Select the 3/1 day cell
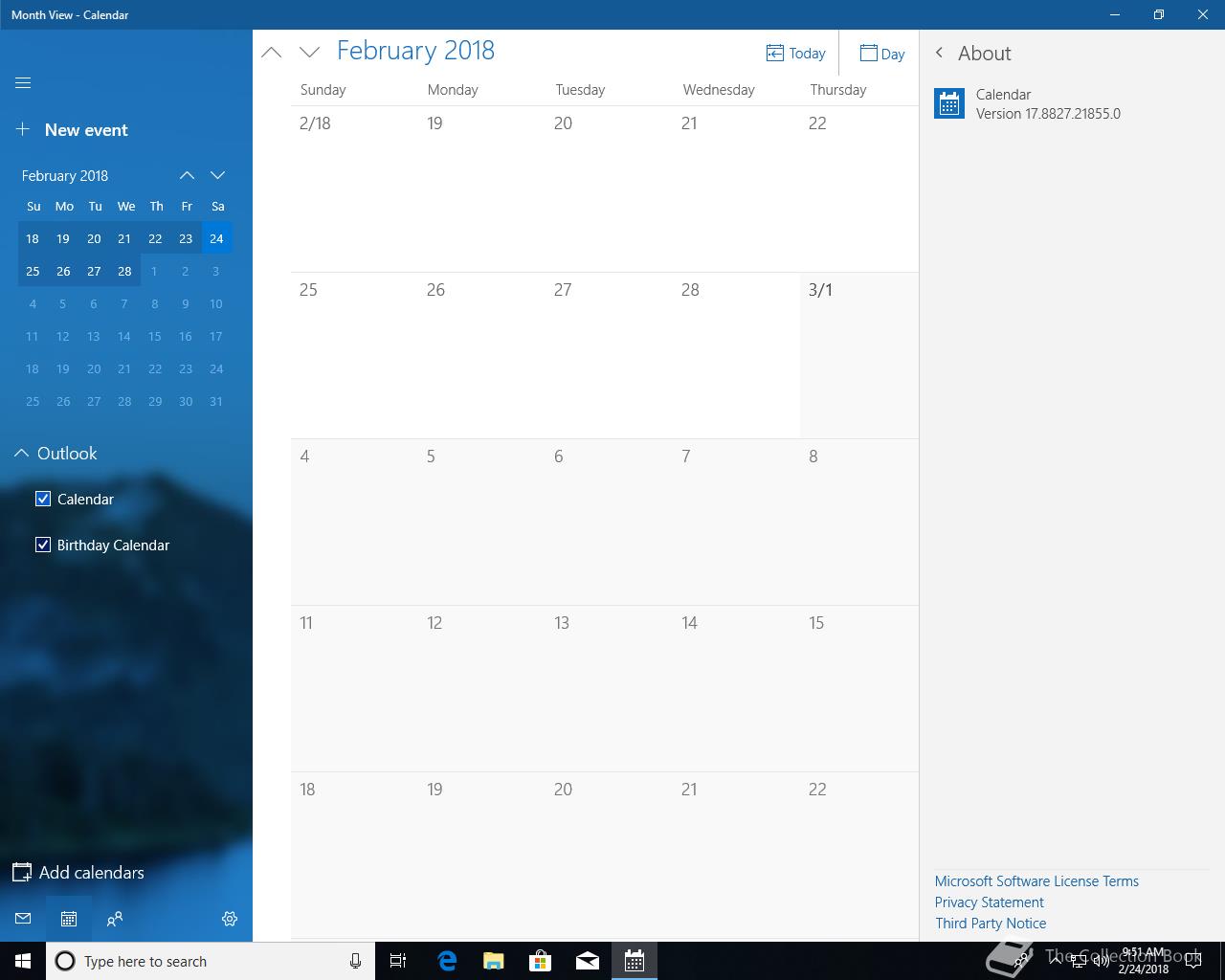 tap(859, 356)
